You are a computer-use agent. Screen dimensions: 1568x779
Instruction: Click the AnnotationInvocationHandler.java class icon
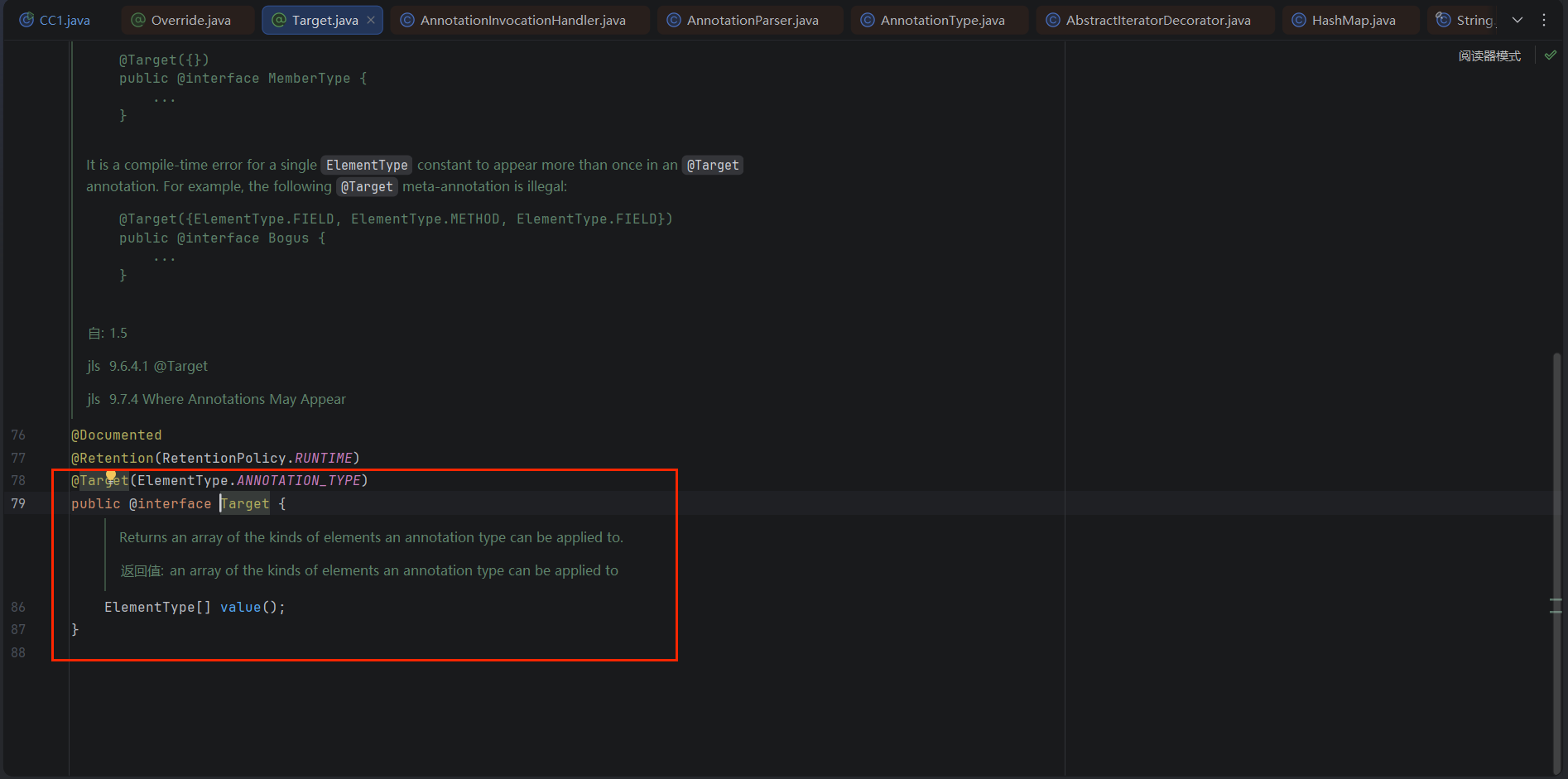tap(407, 20)
